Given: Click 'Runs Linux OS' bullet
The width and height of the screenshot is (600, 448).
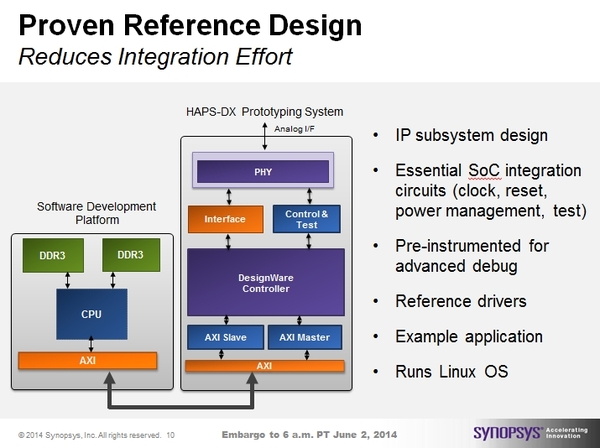Looking at the screenshot, I should [x=452, y=371].
